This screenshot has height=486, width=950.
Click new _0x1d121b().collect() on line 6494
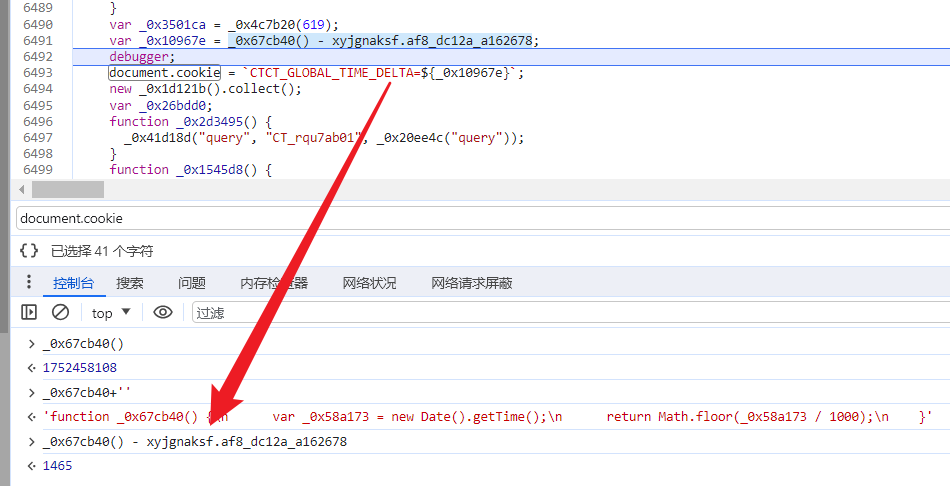[205, 89]
